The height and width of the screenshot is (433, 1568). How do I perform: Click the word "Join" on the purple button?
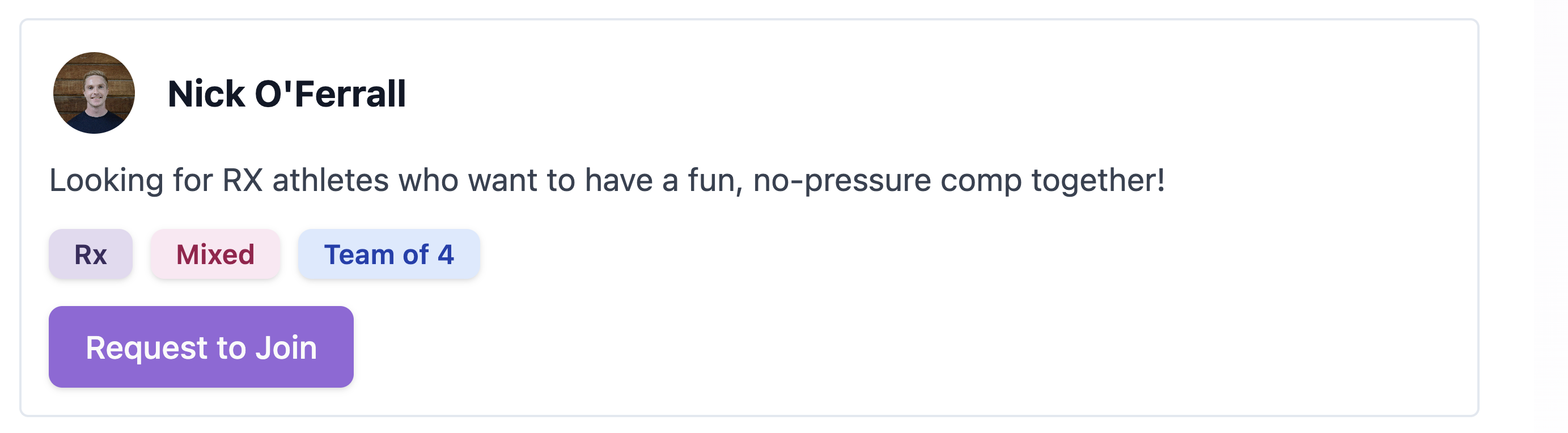pos(286,348)
